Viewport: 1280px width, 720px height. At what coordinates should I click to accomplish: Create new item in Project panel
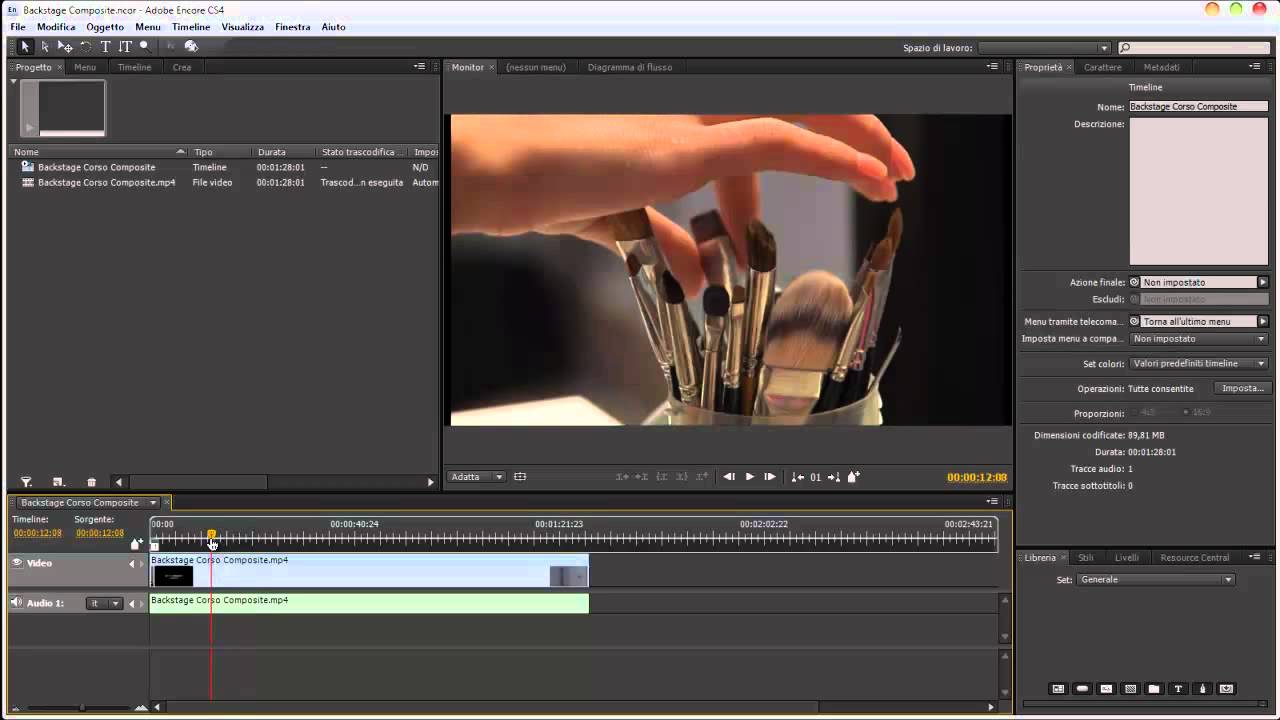pos(58,482)
